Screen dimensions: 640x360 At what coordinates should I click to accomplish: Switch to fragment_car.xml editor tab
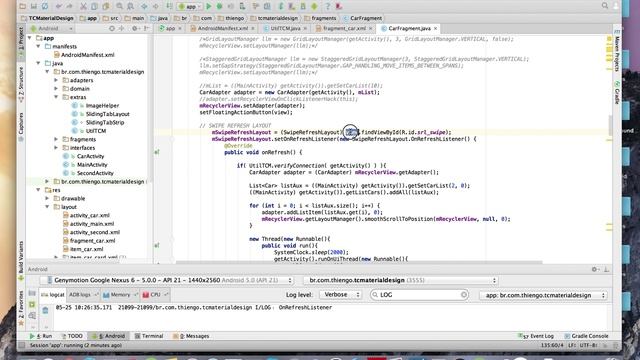[344, 29]
